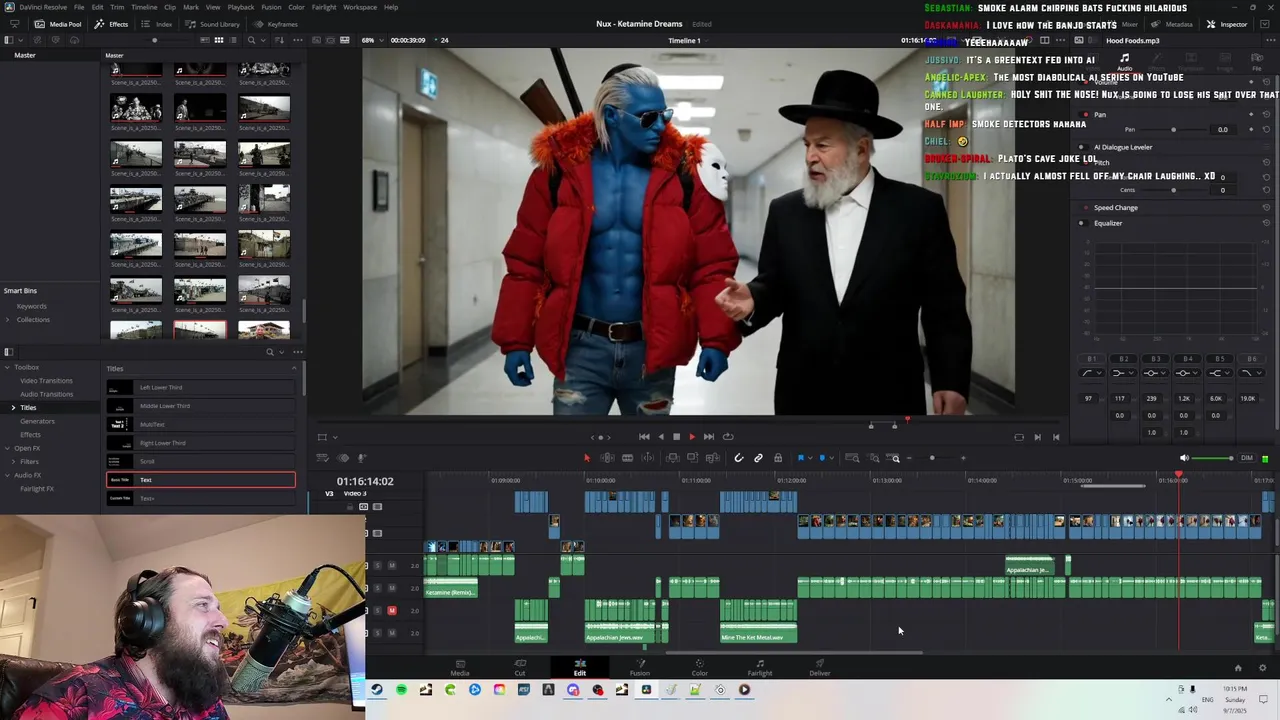
Task: Toggle Linked Selection chain icon
Action: pos(758,458)
